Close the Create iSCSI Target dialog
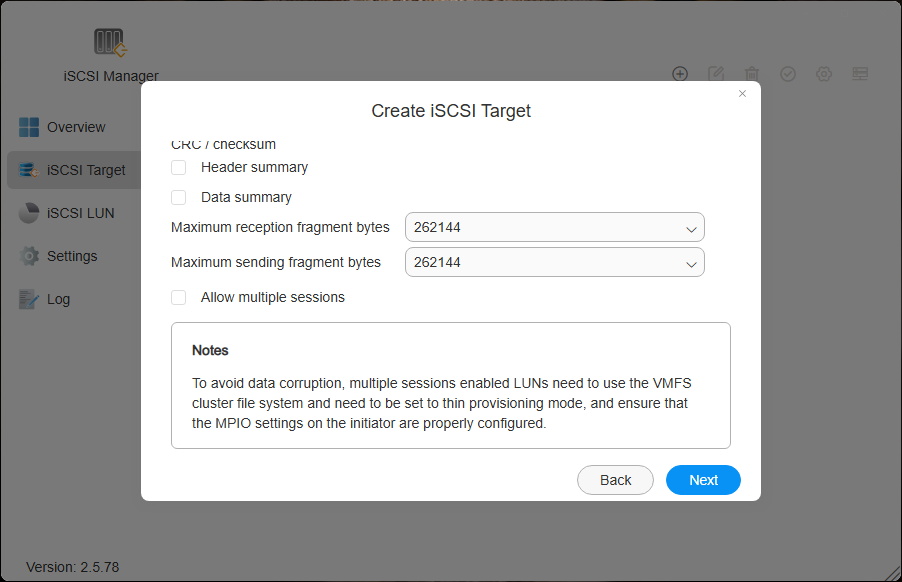 [x=742, y=94]
